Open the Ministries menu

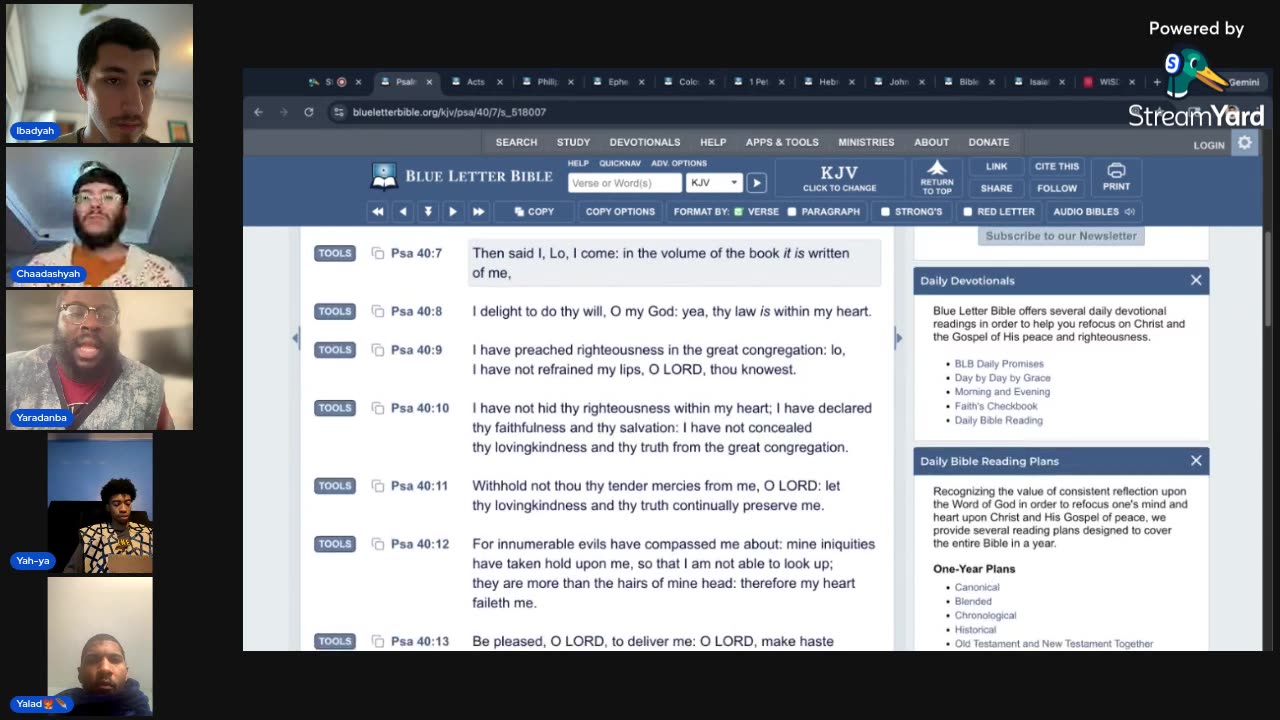pyautogui.click(x=866, y=142)
